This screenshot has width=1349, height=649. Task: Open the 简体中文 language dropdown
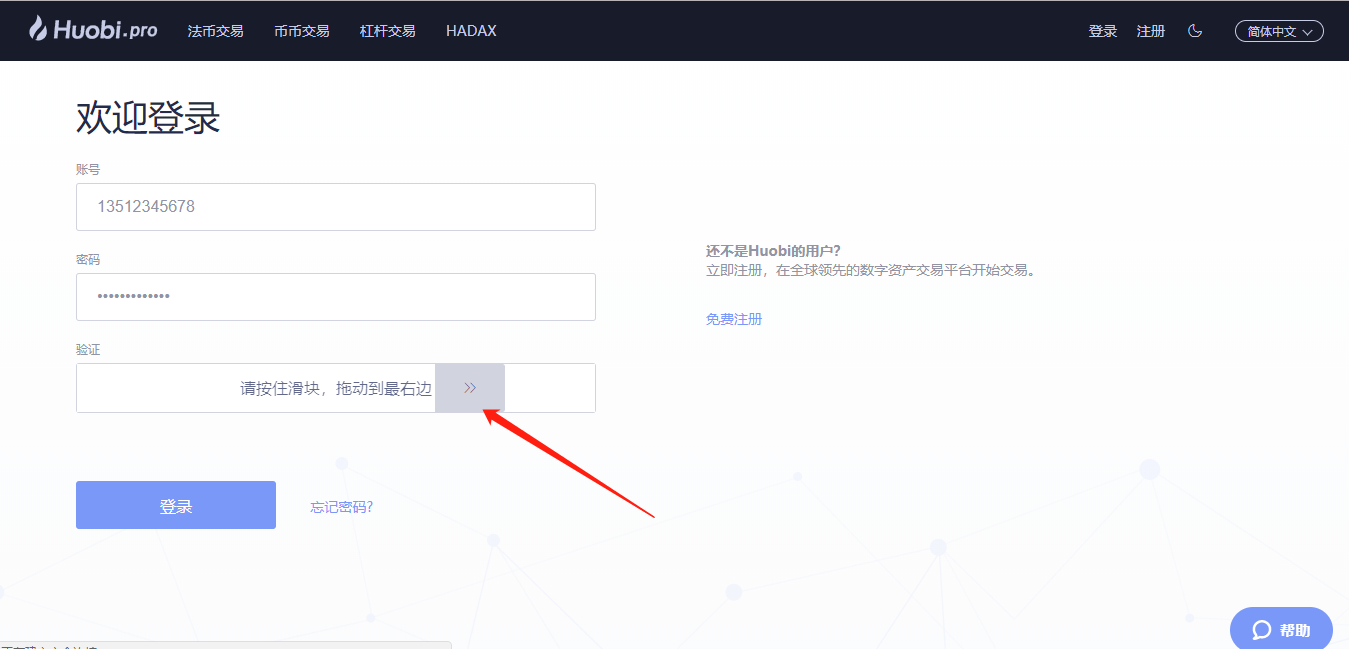tap(1279, 31)
